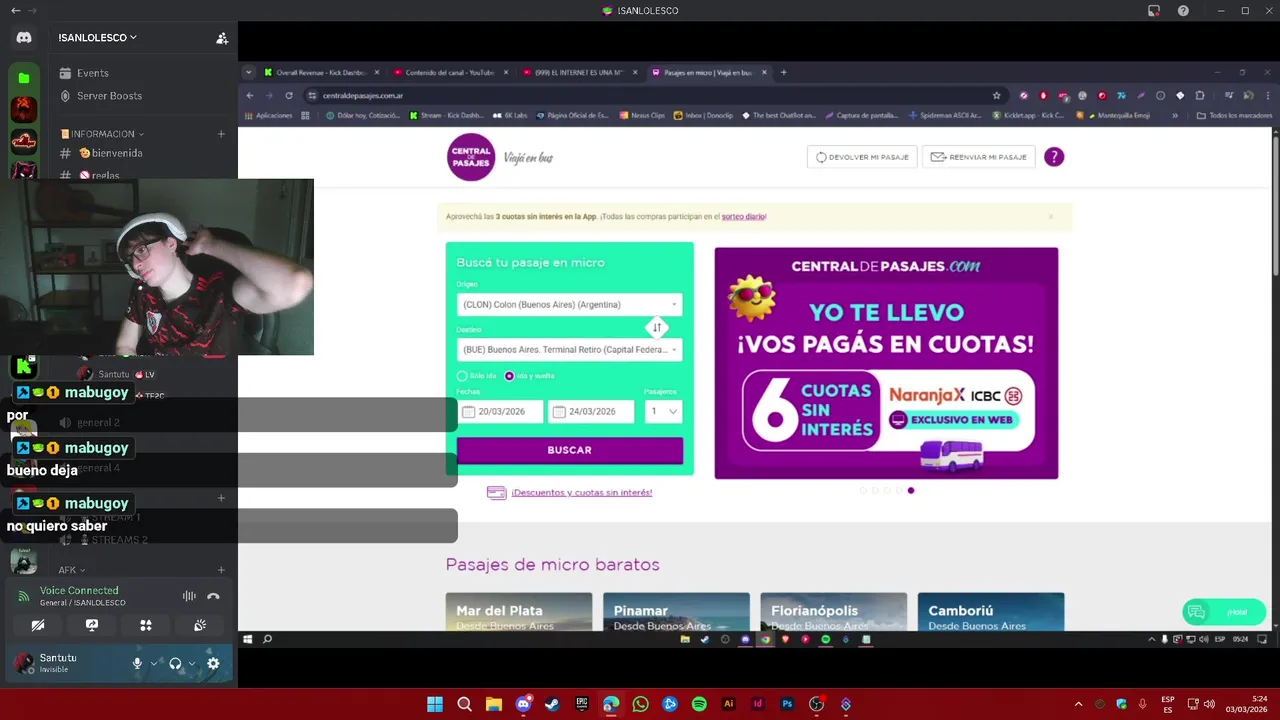The height and width of the screenshot is (720, 1280).
Task: Open Discord user settings gear
Action: 213,663
